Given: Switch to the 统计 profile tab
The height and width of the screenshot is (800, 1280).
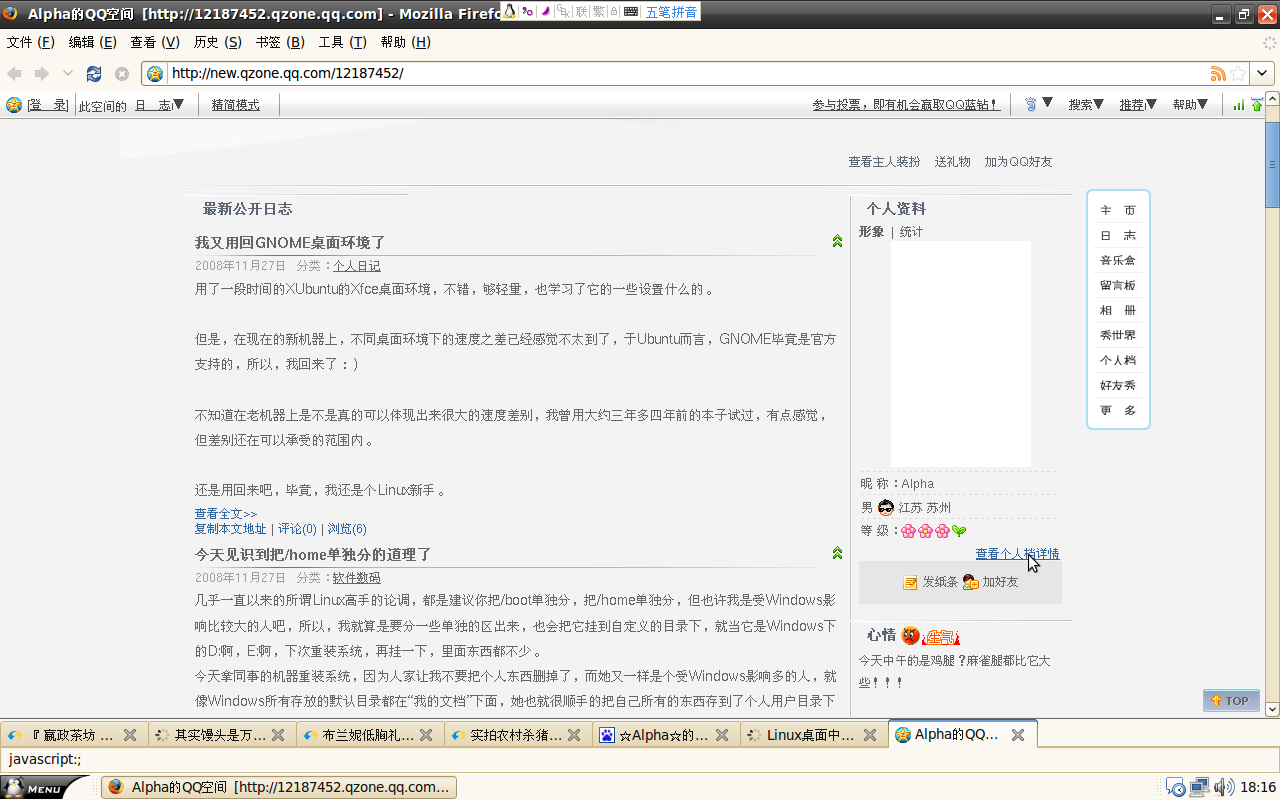Looking at the screenshot, I should point(911,232).
